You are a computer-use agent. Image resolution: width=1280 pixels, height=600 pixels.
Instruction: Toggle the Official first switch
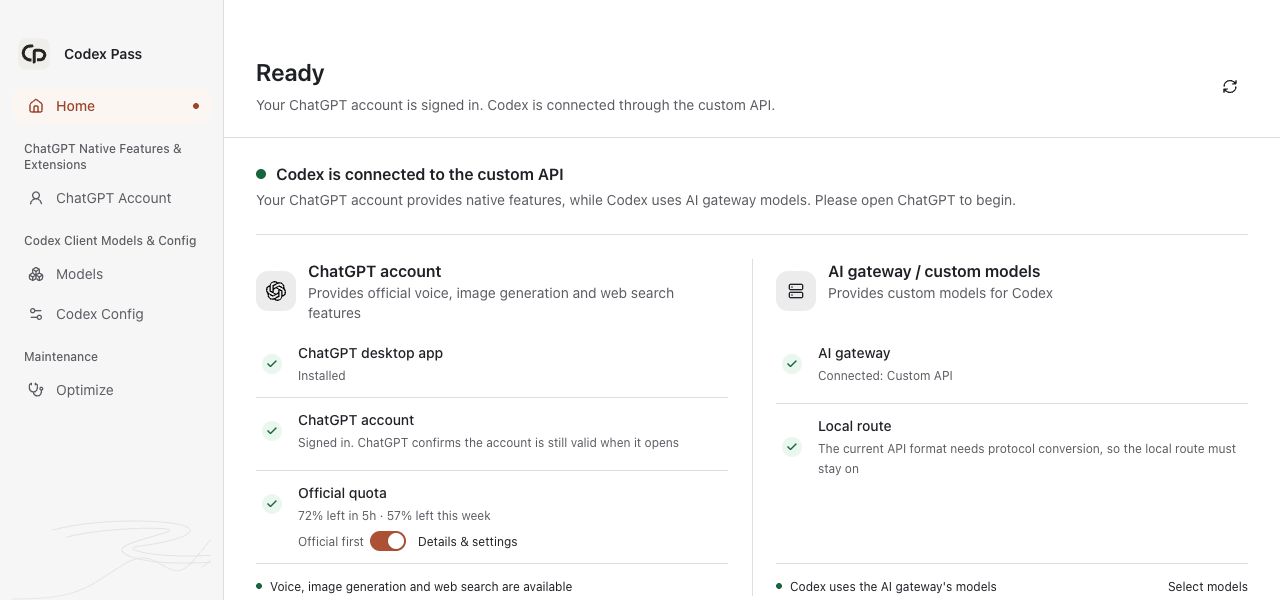point(388,541)
